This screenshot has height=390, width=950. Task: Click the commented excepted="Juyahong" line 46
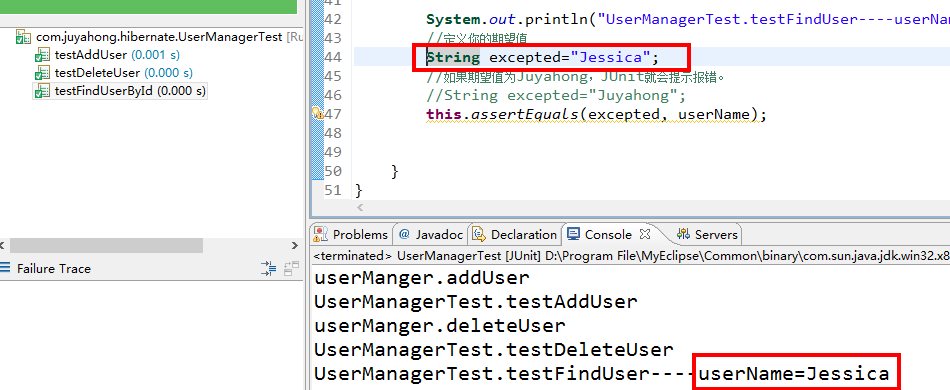click(556, 96)
